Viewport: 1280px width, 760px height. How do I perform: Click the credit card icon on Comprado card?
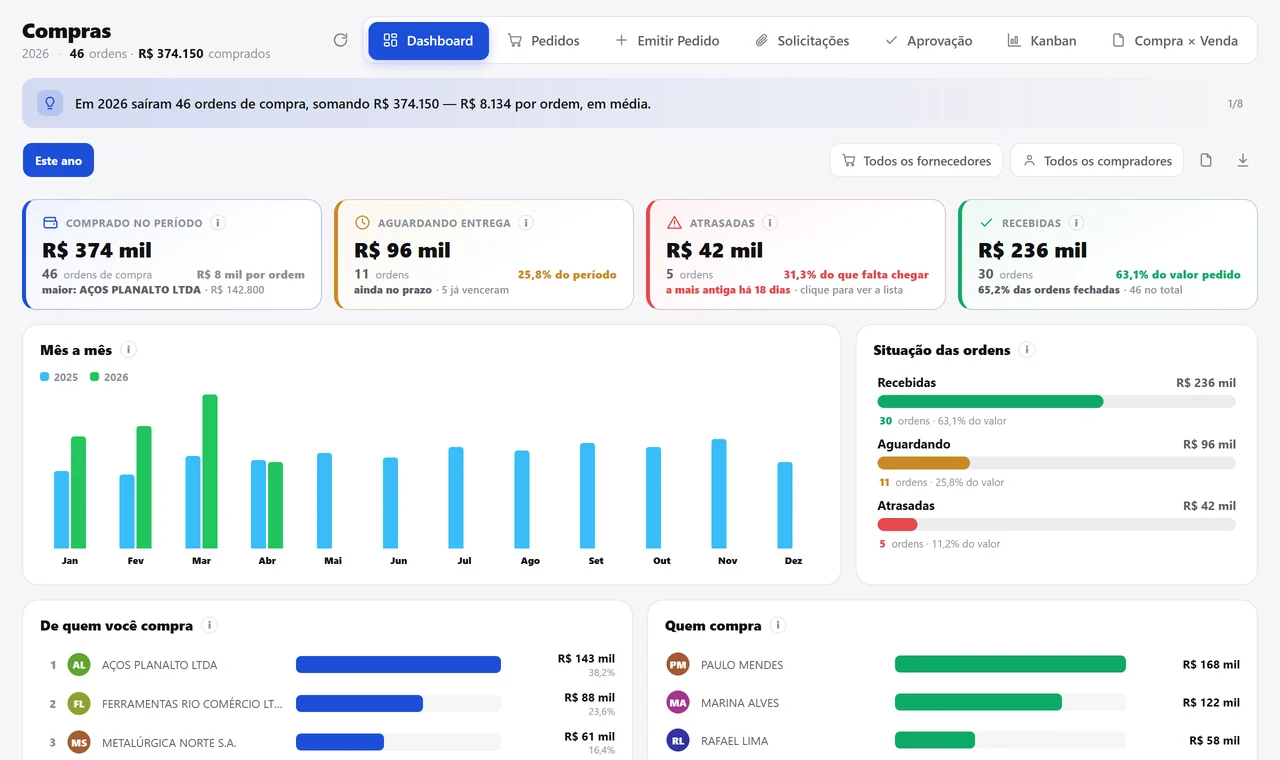pos(50,223)
